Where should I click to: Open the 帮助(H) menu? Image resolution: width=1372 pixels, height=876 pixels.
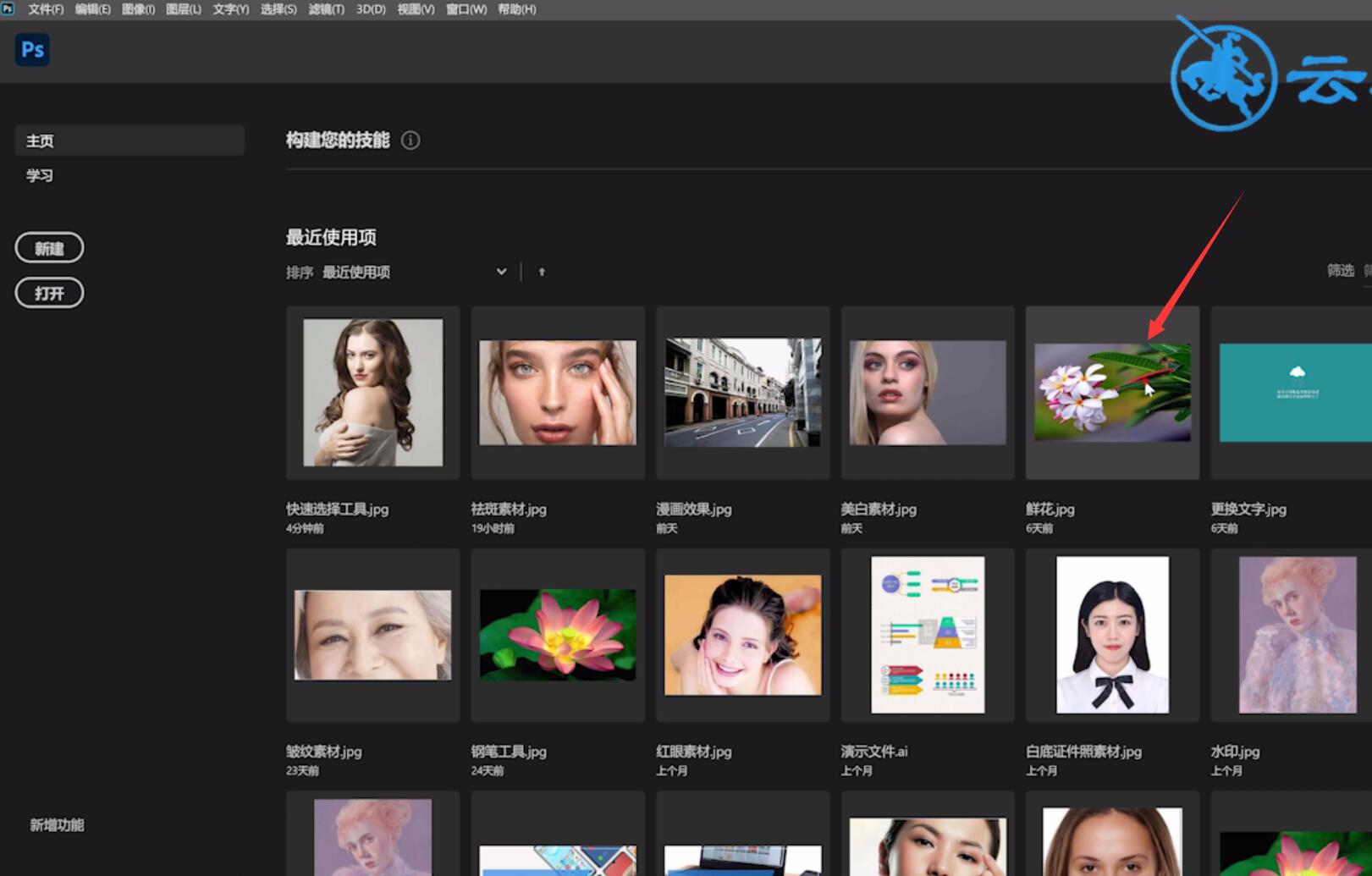pos(517,9)
